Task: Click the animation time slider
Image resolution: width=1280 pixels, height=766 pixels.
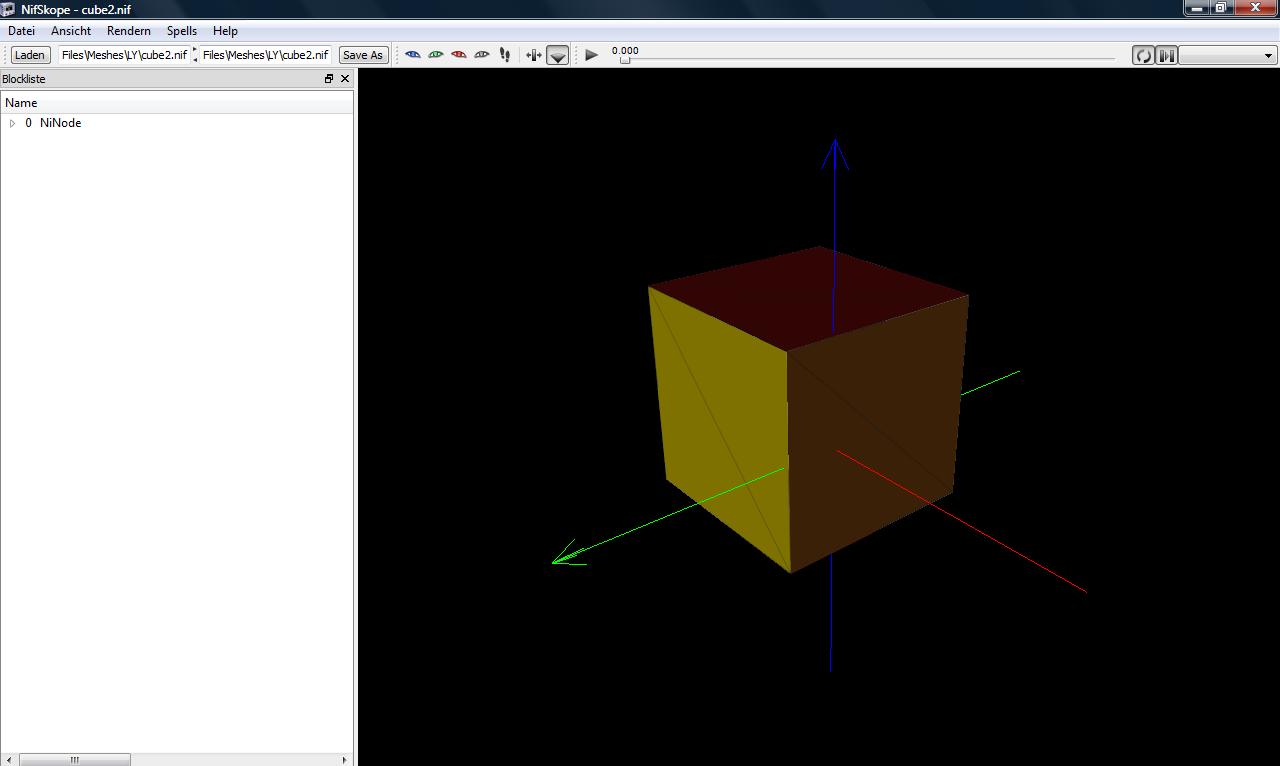Action: 865,59
